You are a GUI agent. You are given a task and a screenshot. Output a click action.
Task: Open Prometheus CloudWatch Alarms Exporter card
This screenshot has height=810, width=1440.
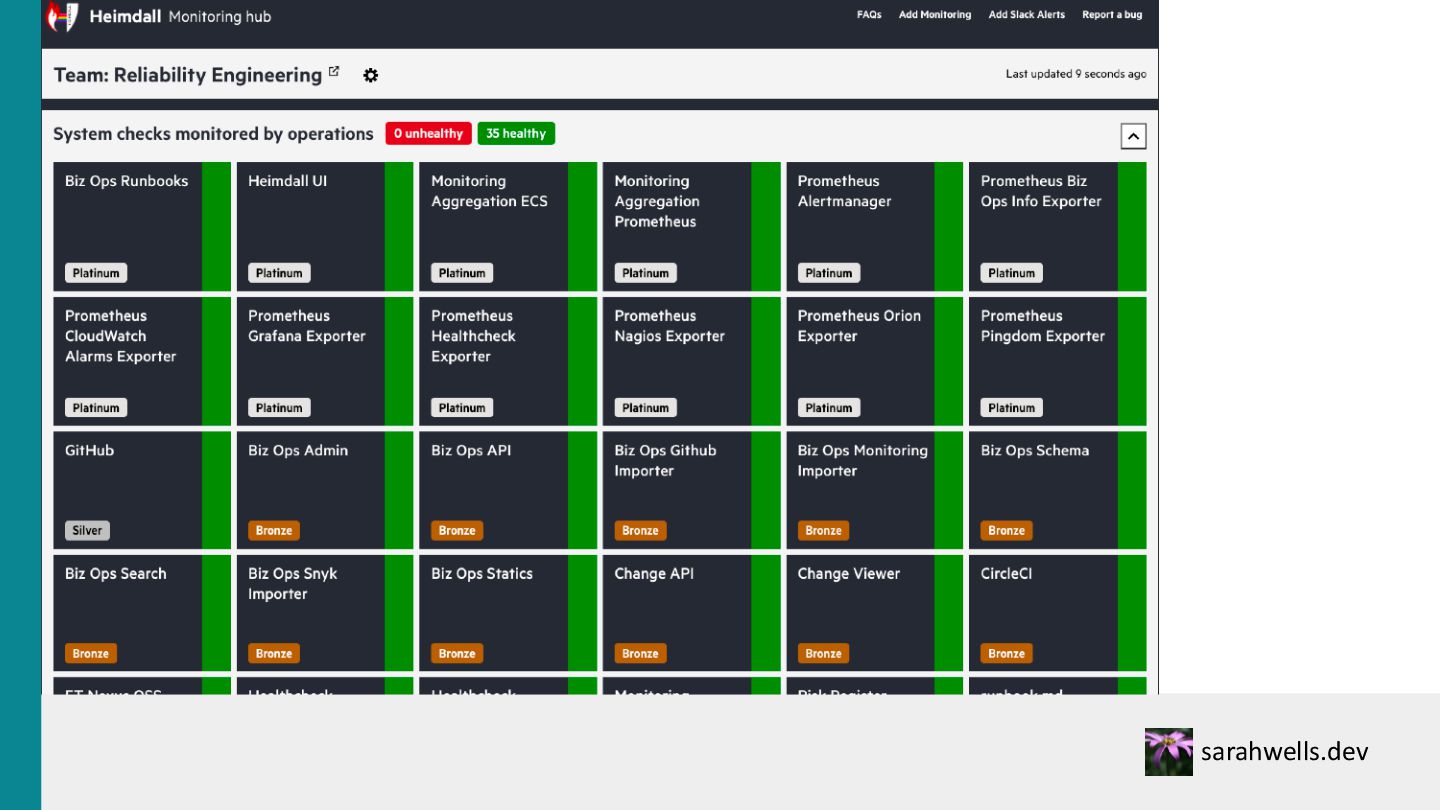tap(142, 361)
